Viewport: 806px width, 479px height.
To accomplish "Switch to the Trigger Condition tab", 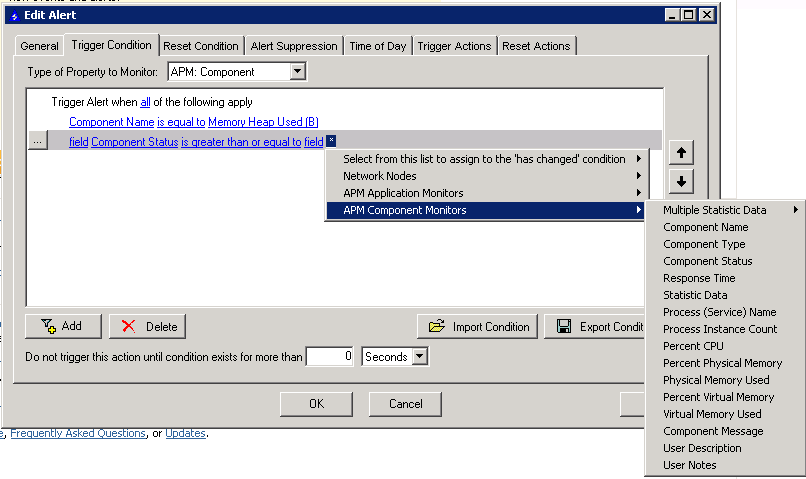I will (112, 45).
